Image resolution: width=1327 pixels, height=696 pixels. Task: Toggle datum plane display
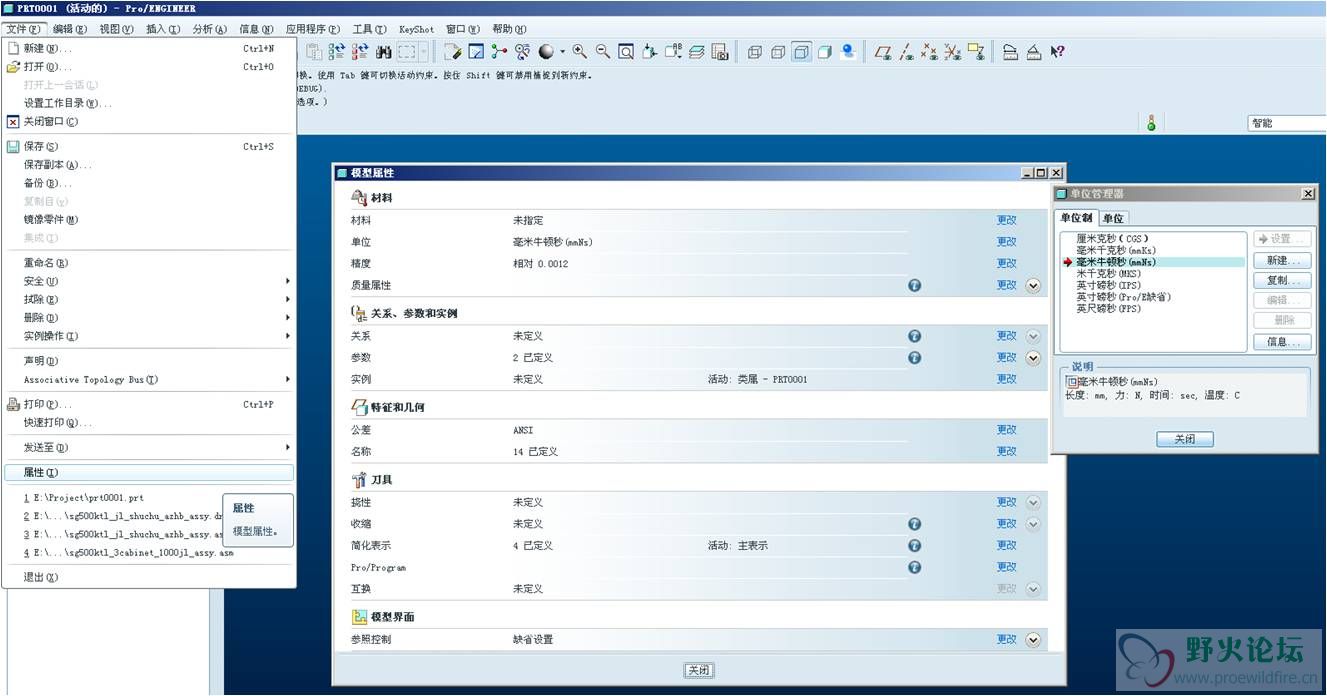(881, 51)
